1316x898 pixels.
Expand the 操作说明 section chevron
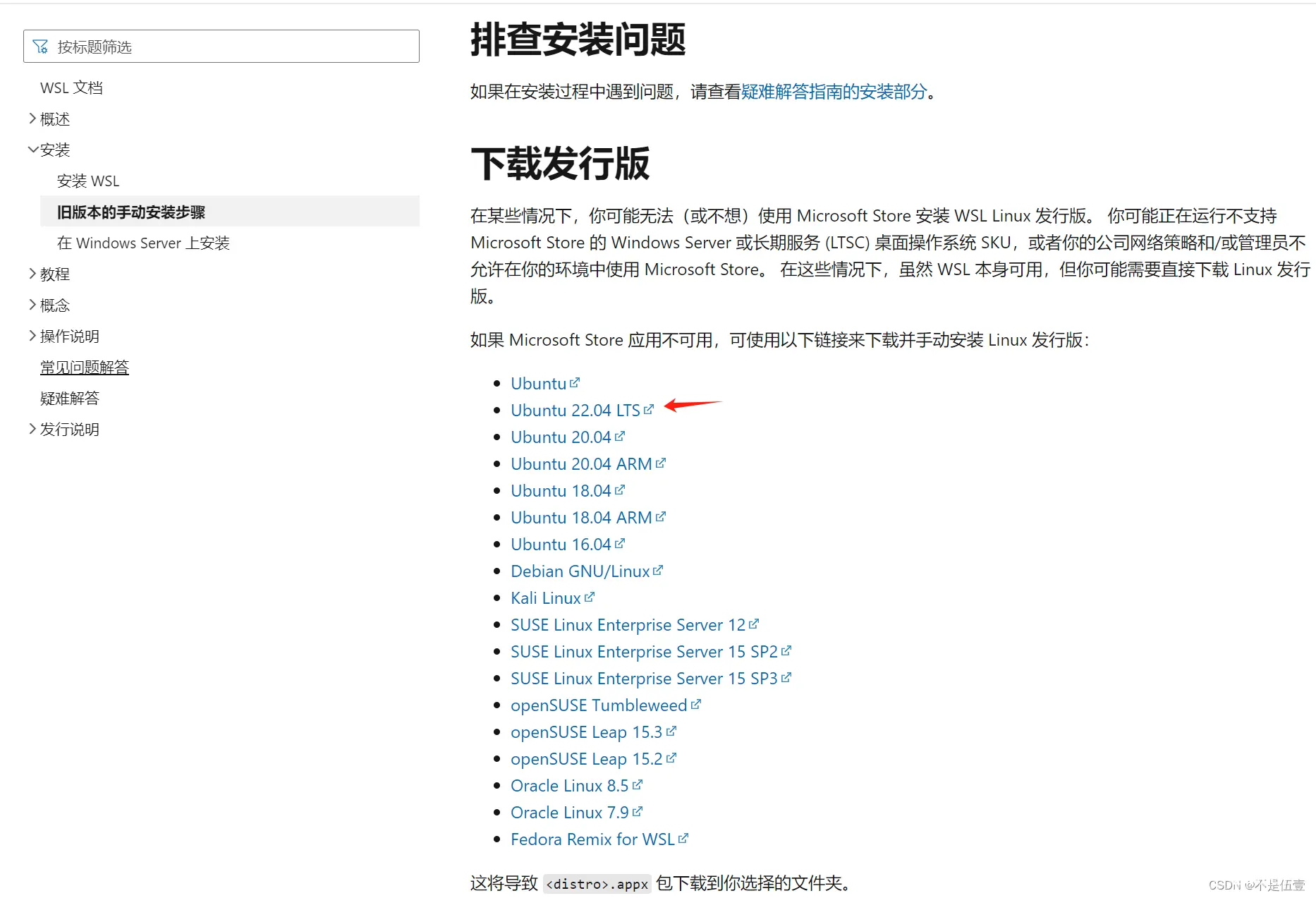32,336
